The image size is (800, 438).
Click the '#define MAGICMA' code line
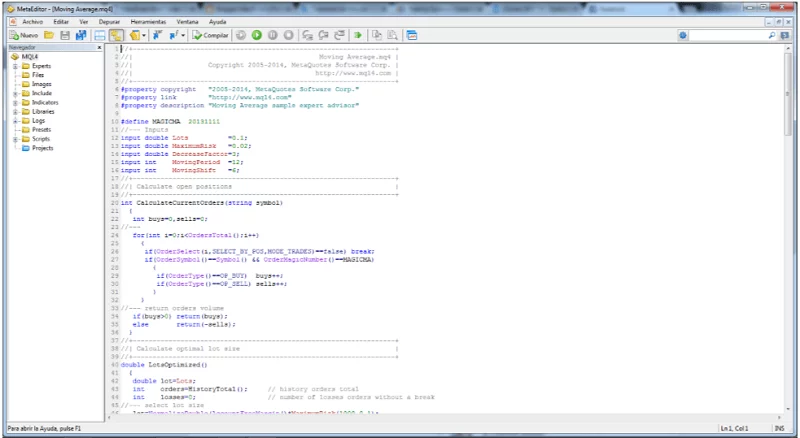coord(170,121)
